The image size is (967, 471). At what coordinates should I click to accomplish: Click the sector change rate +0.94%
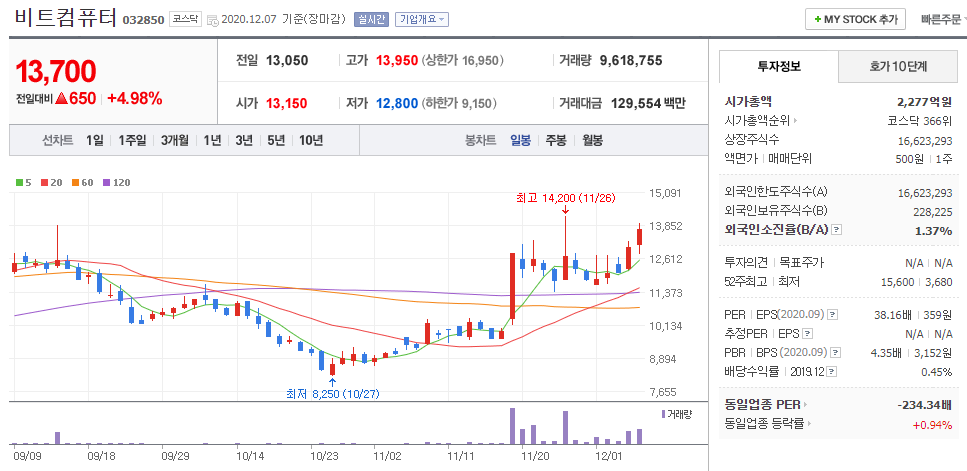coord(933,424)
